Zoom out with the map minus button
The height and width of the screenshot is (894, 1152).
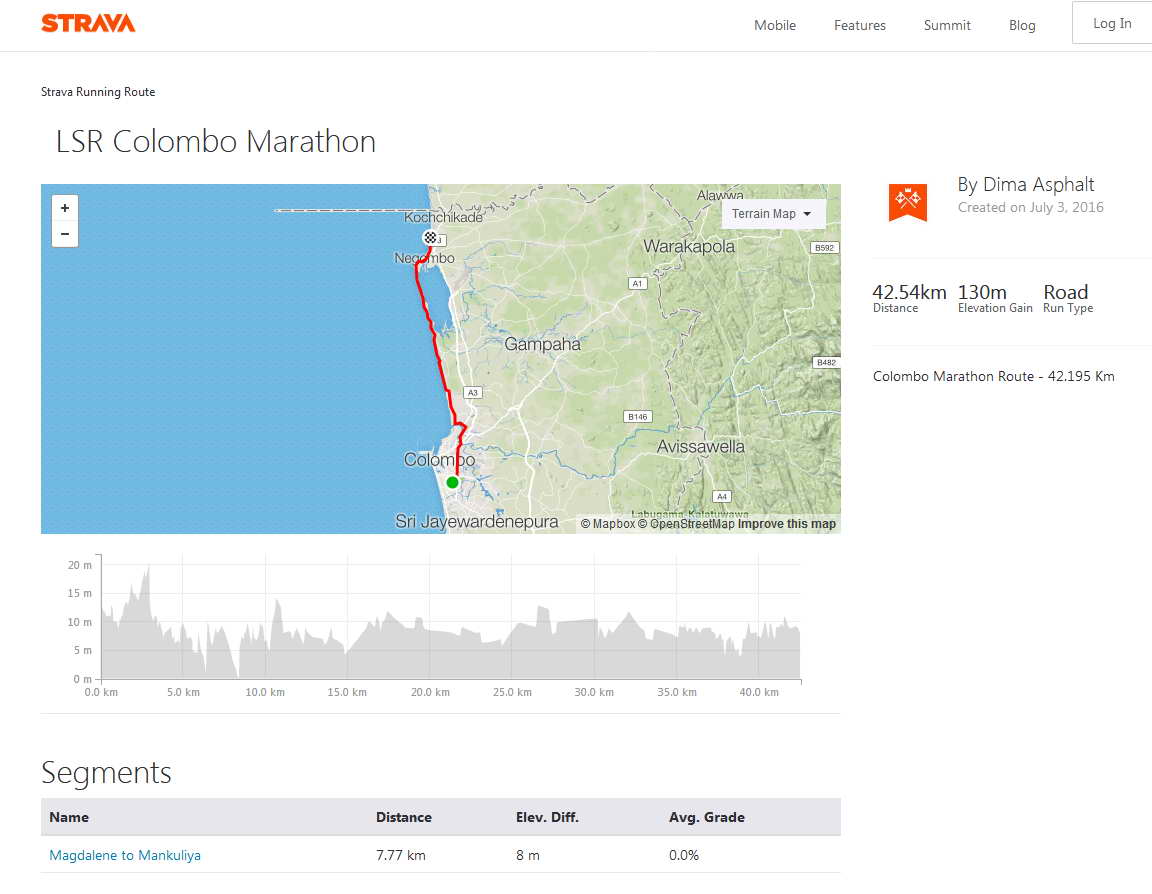click(x=65, y=234)
